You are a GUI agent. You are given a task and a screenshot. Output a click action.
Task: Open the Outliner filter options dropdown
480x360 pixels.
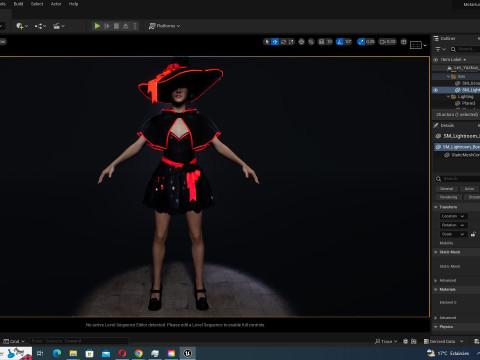point(440,49)
